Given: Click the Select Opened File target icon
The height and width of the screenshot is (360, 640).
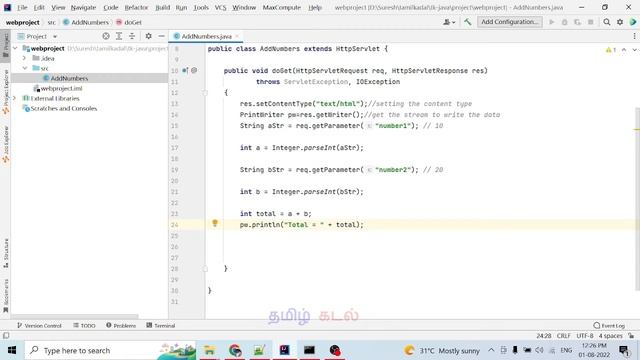Looking at the screenshot, I should click(x=106, y=36).
